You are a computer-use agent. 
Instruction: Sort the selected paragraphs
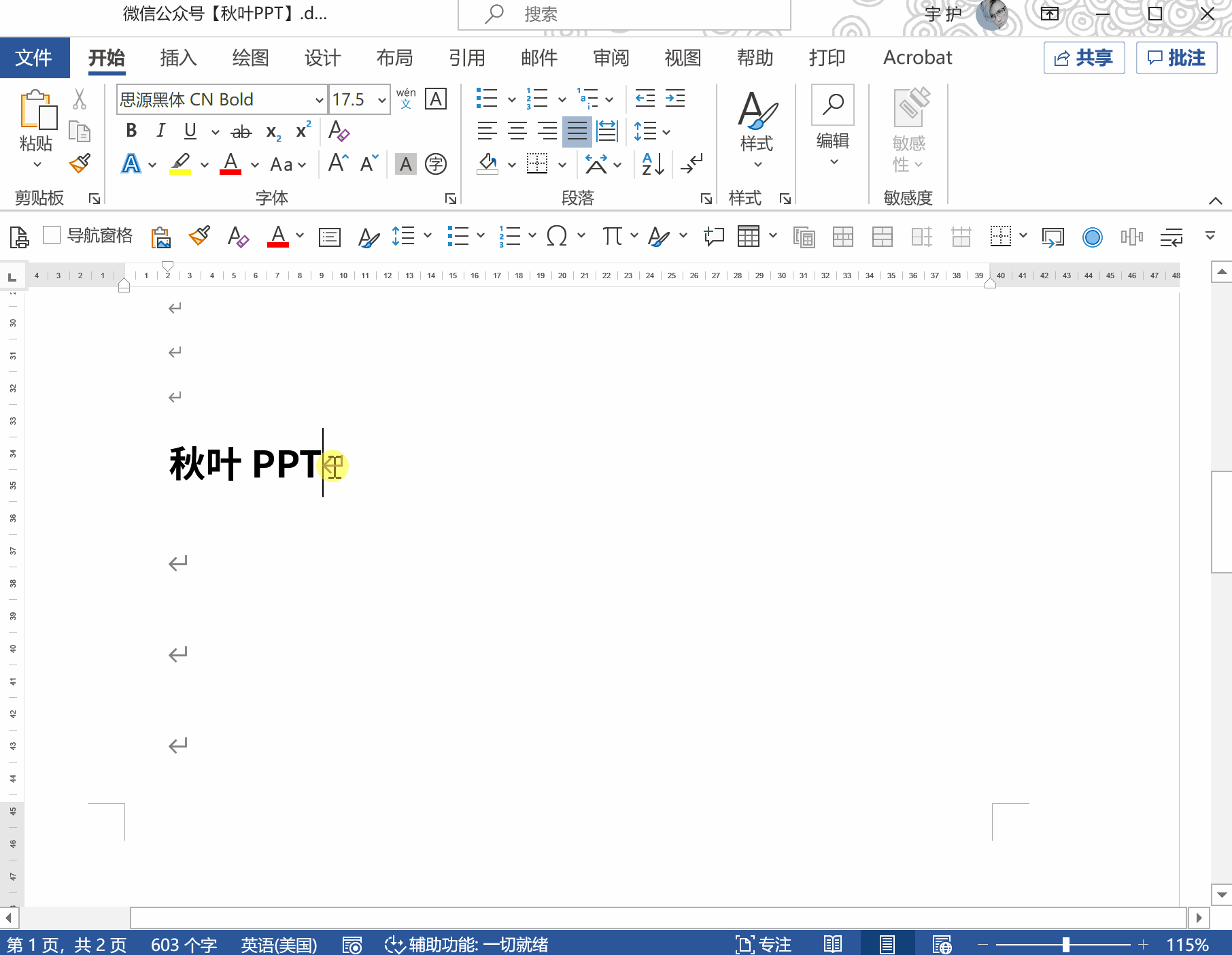653,164
